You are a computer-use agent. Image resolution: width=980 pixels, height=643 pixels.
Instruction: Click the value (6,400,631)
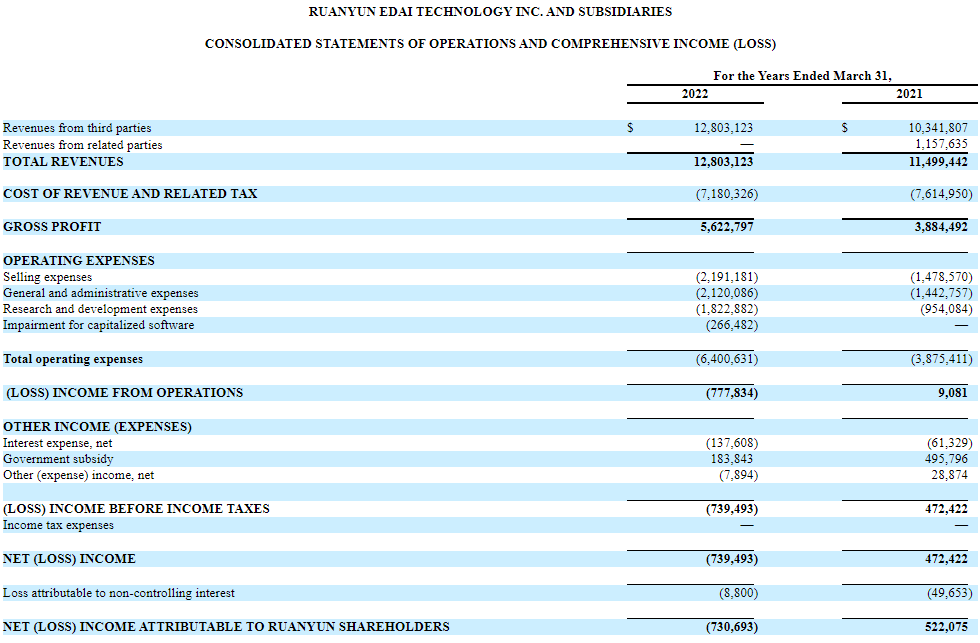point(727,359)
